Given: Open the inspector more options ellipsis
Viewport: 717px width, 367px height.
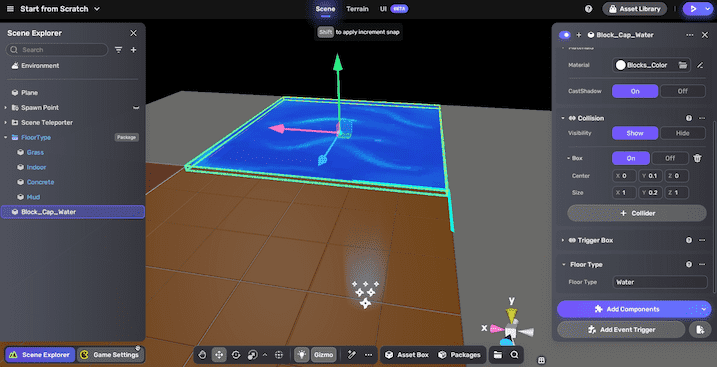Looking at the screenshot, I should (690, 35).
